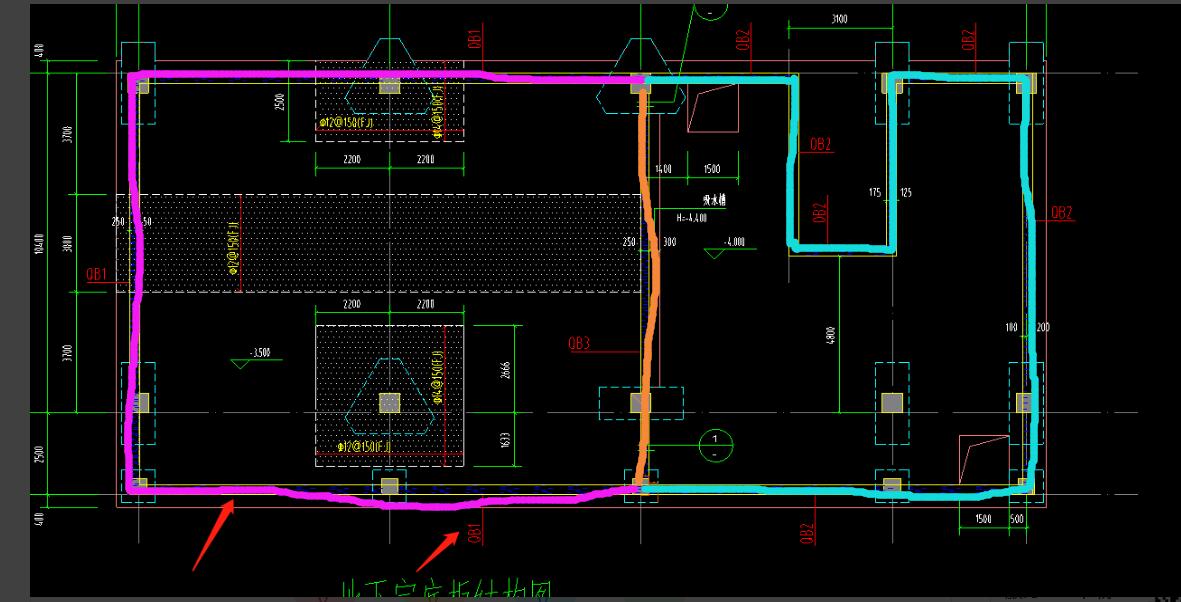This screenshot has width=1181, height=602.
Task: Click the 2666 dimension text
Action: 506,369
